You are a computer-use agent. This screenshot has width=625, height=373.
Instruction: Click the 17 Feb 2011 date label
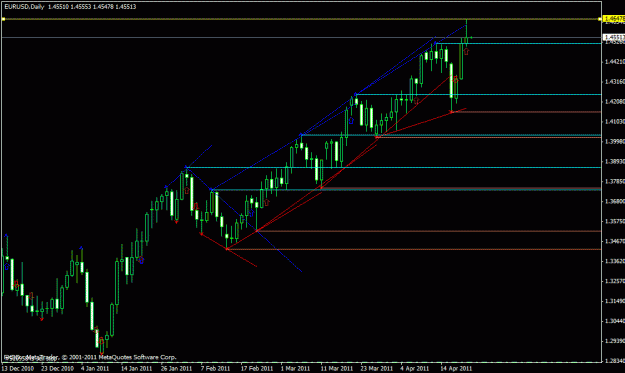click(257, 368)
